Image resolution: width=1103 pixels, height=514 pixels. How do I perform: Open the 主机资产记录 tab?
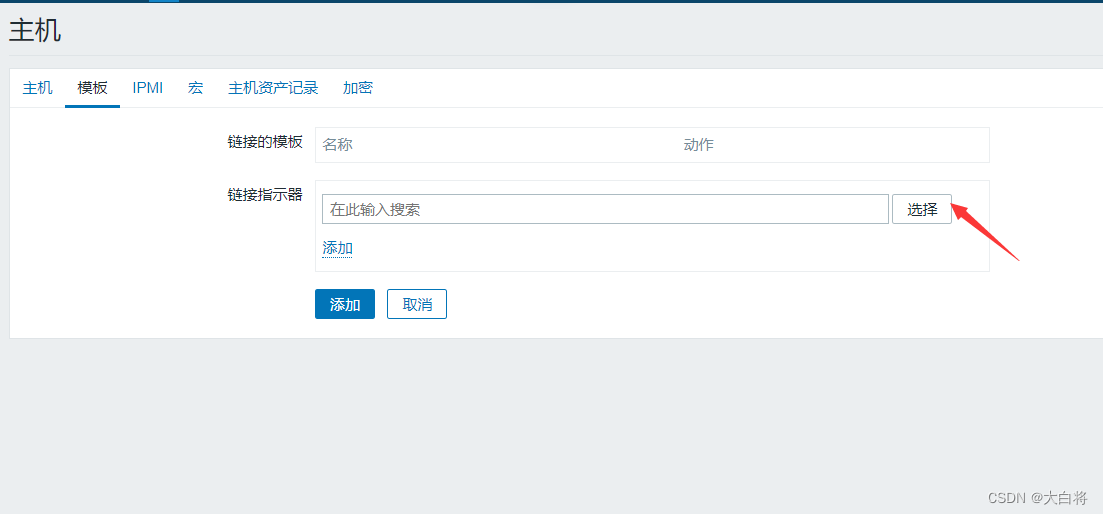tap(273, 88)
